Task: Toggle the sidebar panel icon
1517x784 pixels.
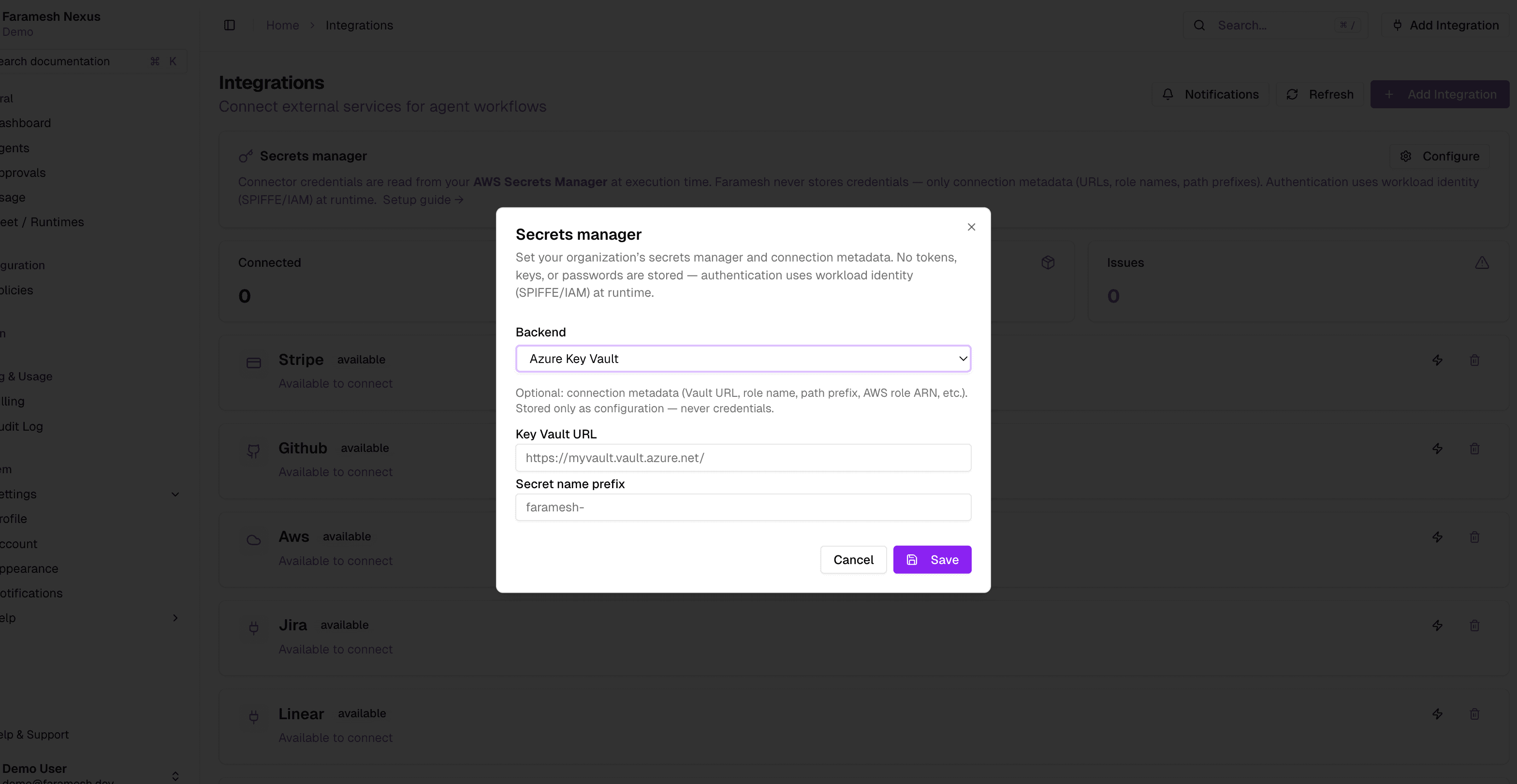Action: [230, 25]
